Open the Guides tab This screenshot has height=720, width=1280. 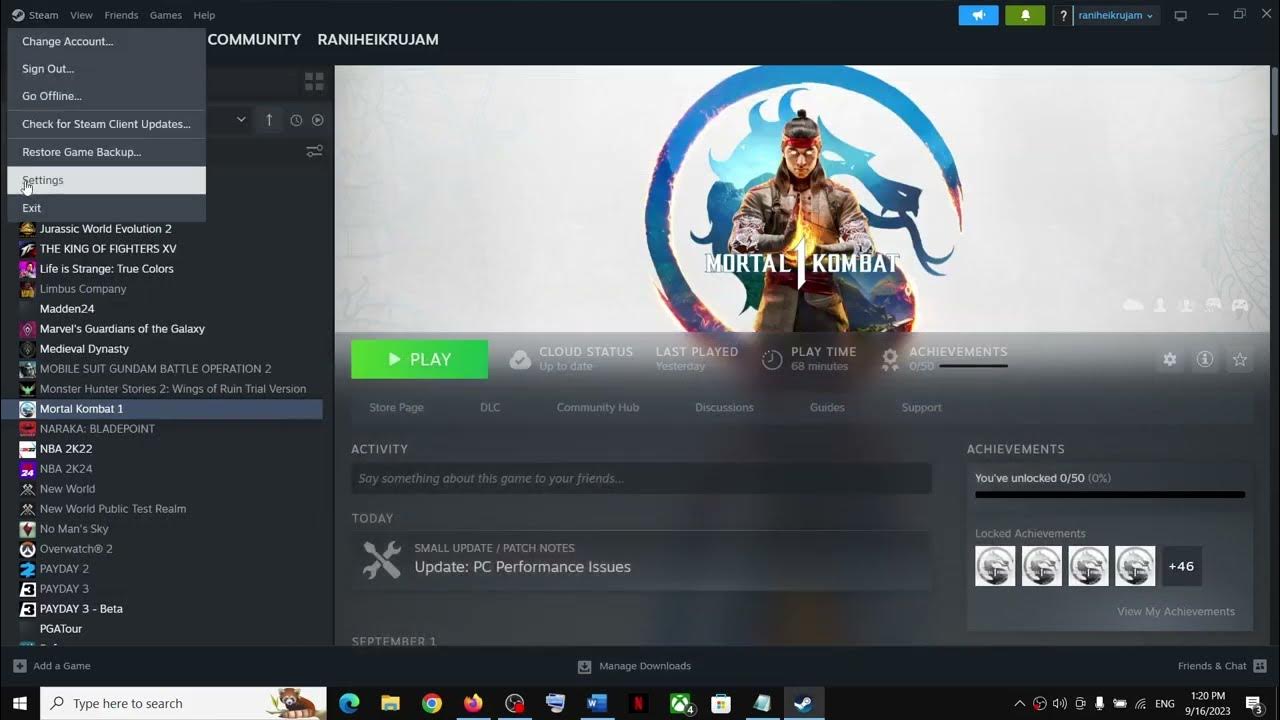827,408
